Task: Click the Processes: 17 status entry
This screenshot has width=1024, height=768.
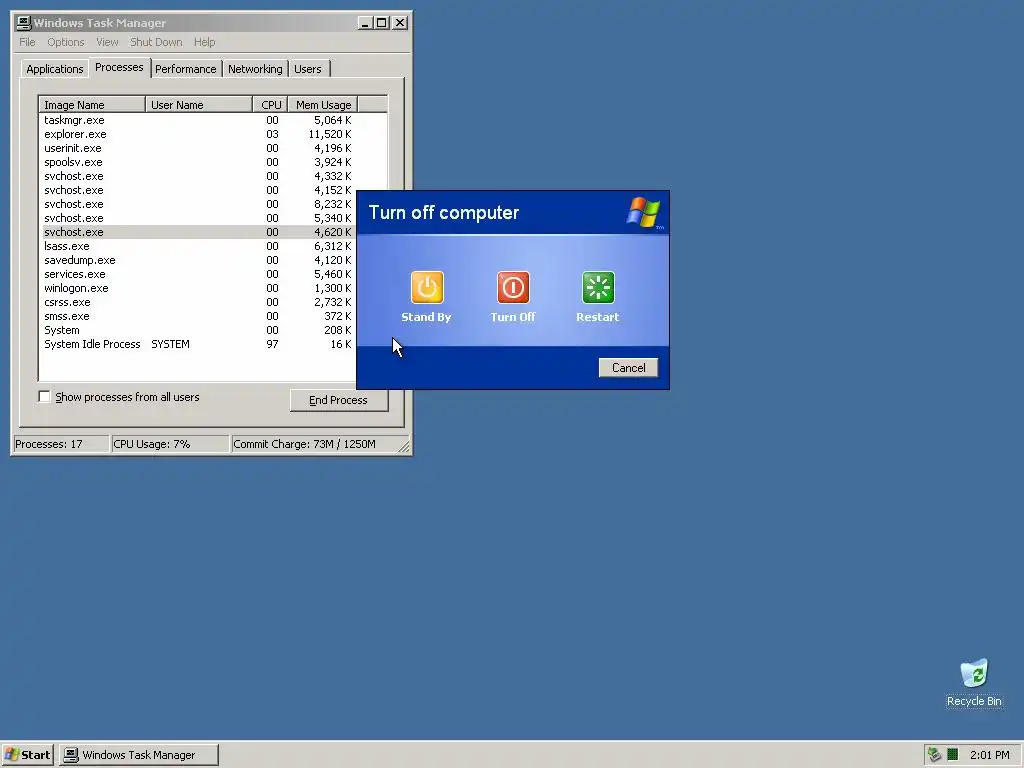Action: tap(61, 444)
